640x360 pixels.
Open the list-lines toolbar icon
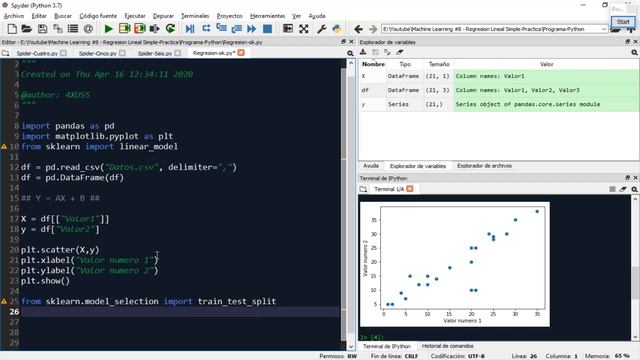pos(73,29)
